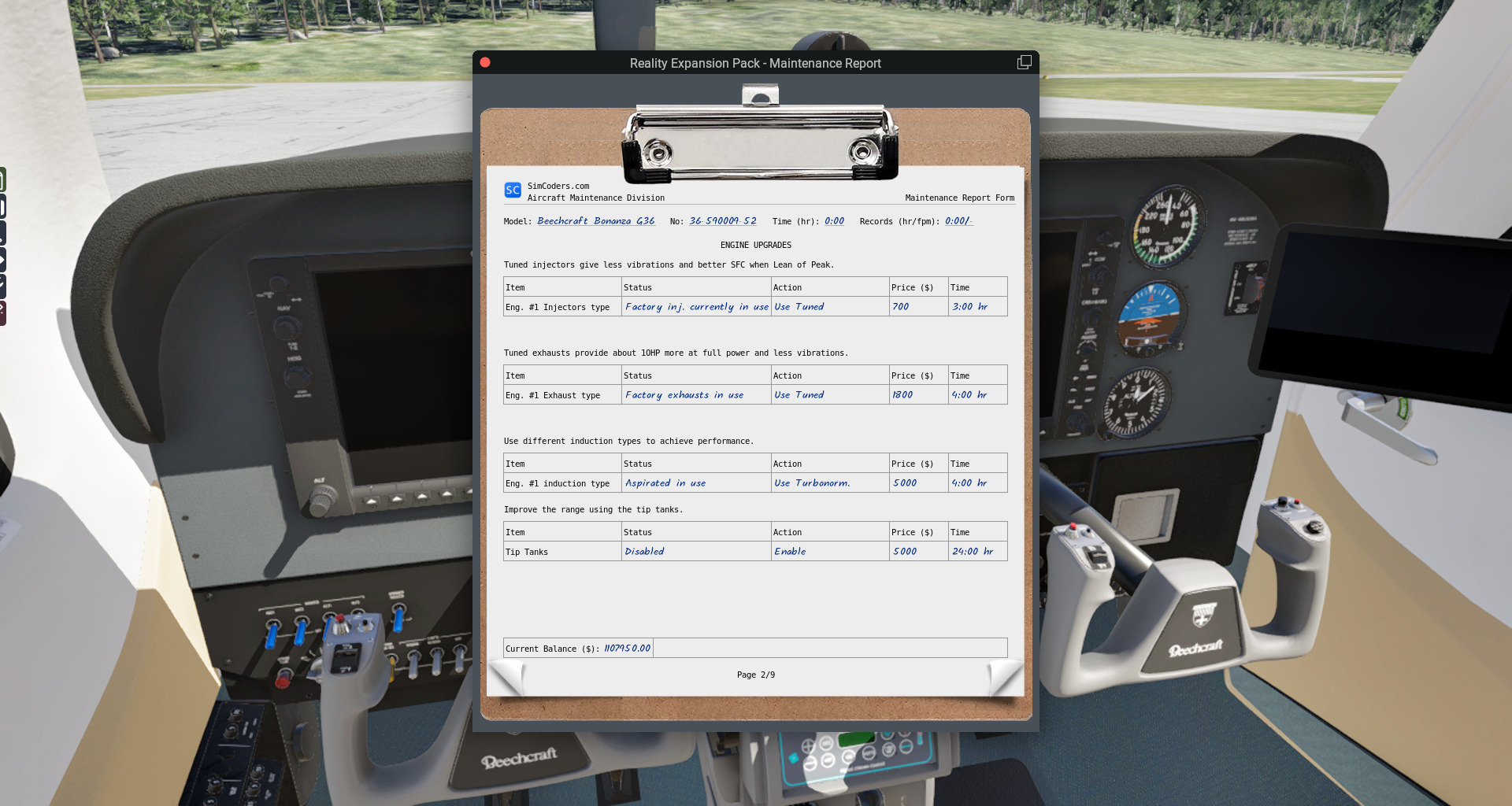Click the Eng. #1 induction type item
The height and width of the screenshot is (806, 1512).
click(558, 484)
